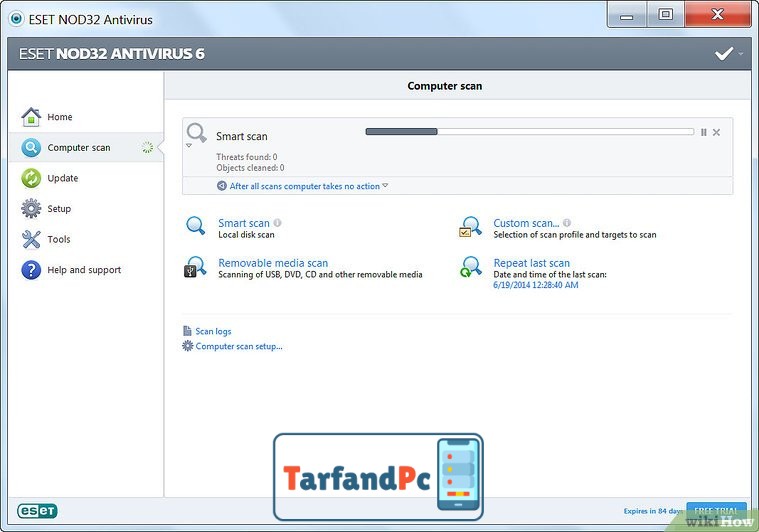Click the Computer scan heading
This screenshot has width=759, height=532.
pyautogui.click(x=444, y=86)
